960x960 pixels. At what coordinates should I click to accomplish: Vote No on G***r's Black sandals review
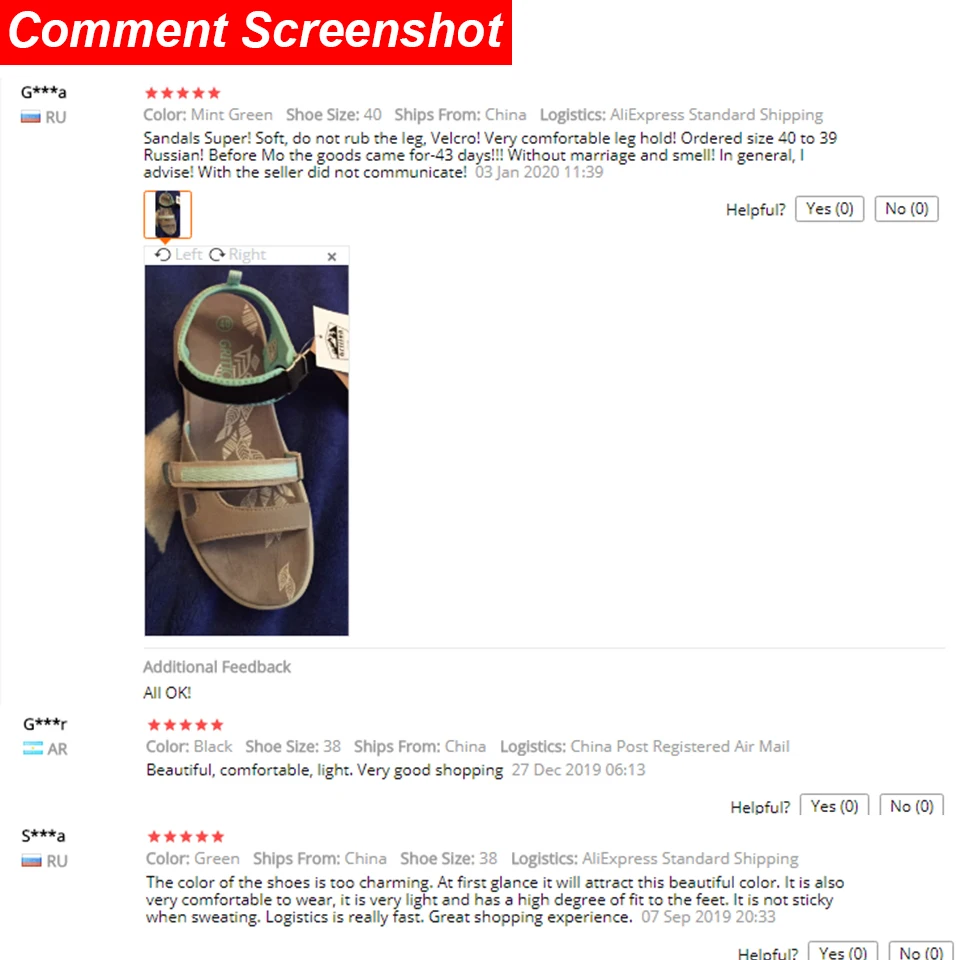coord(911,805)
